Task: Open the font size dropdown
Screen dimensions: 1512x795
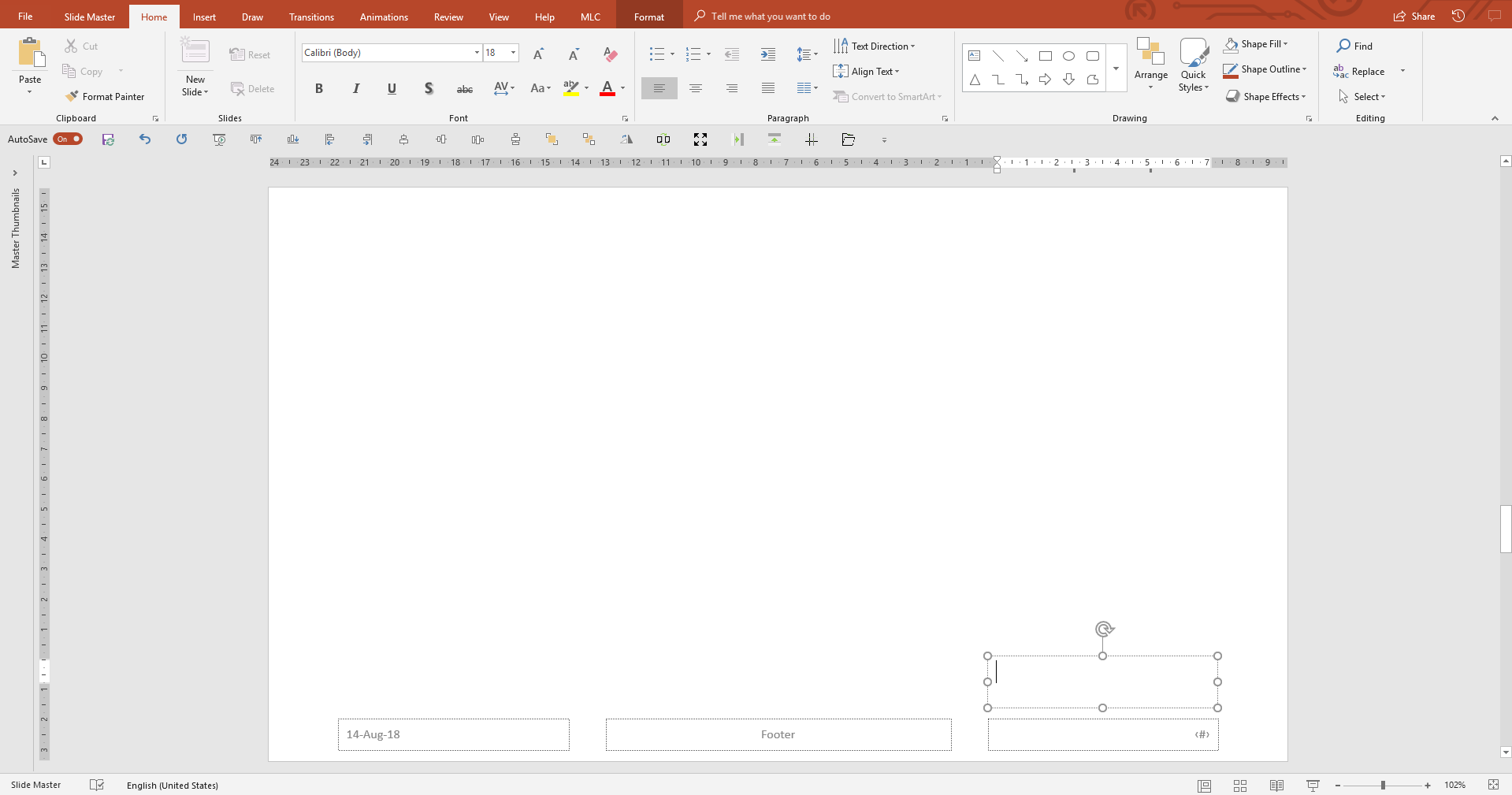Action: (x=513, y=53)
